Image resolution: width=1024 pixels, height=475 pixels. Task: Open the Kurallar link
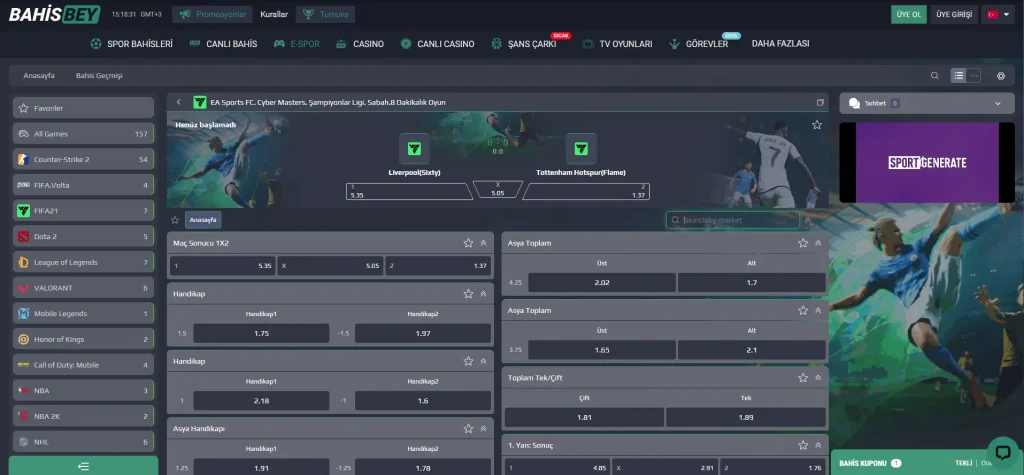tap(274, 14)
